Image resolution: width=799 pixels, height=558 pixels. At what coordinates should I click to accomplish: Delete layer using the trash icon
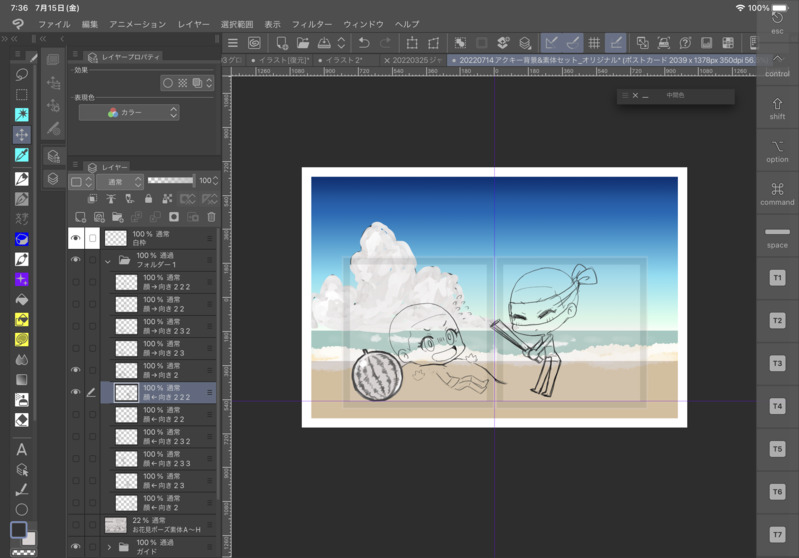pos(211,216)
